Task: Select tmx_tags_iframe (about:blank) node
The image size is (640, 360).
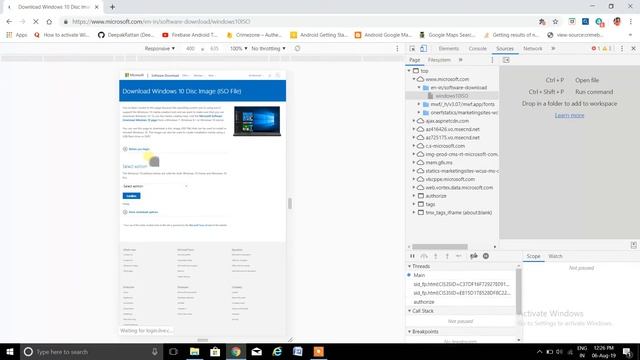Action: (458, 213)
